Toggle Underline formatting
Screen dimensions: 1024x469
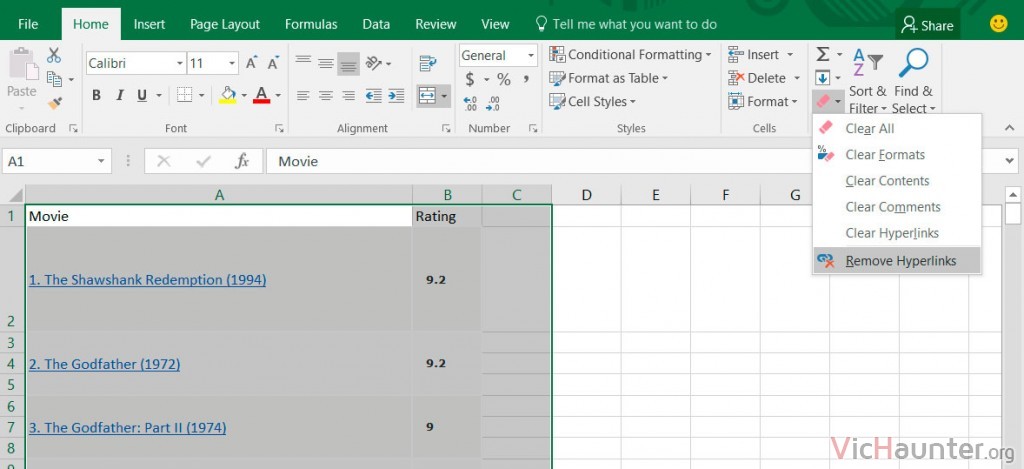point(142,95)
